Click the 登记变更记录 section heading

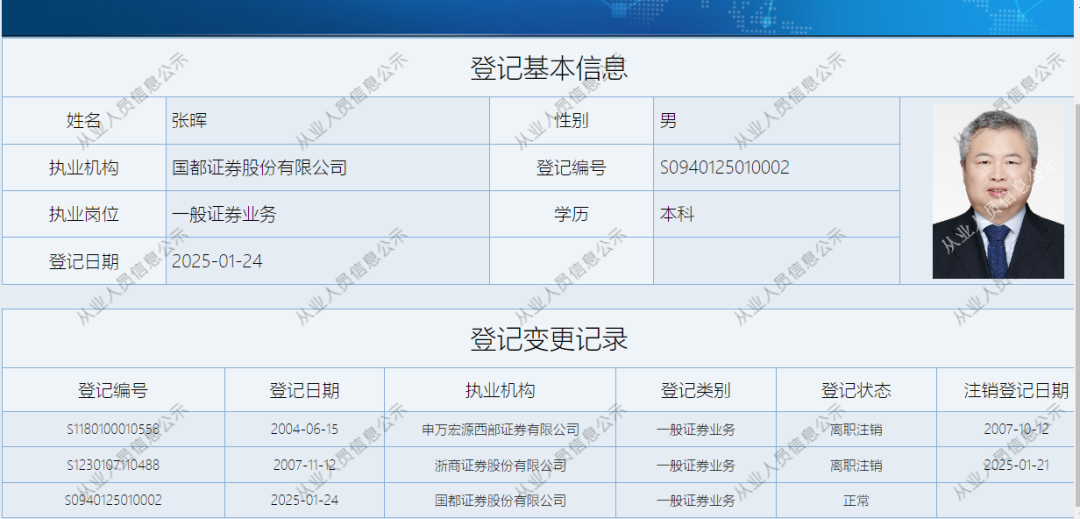(549, 339)
